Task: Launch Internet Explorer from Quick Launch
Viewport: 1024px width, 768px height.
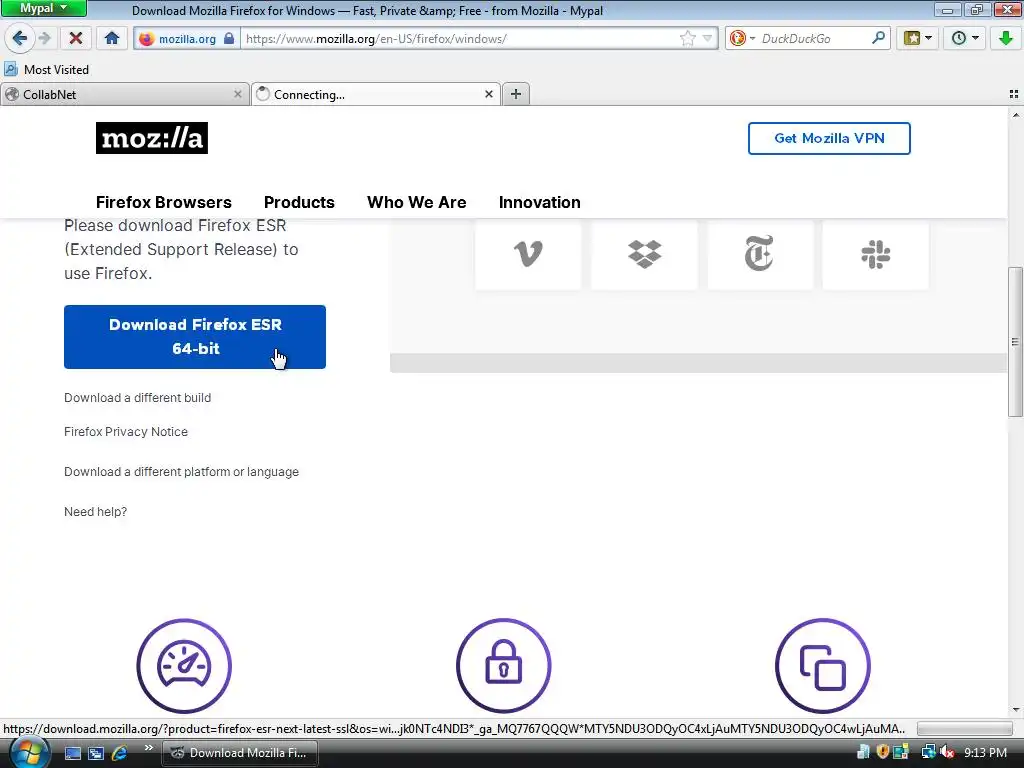Action: [x=119, y=753]
